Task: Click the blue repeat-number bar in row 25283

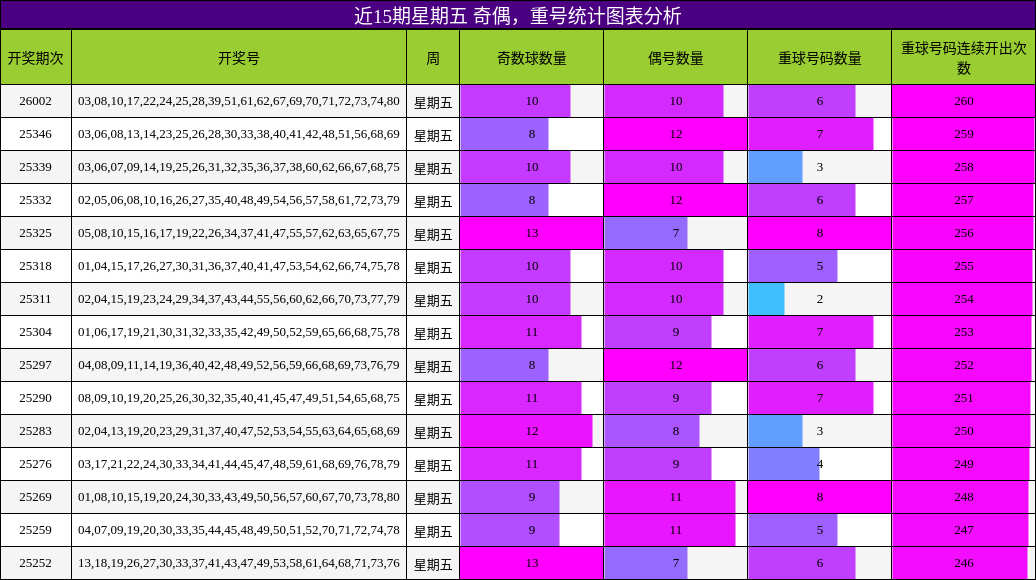Action: (x=775, y=432)
